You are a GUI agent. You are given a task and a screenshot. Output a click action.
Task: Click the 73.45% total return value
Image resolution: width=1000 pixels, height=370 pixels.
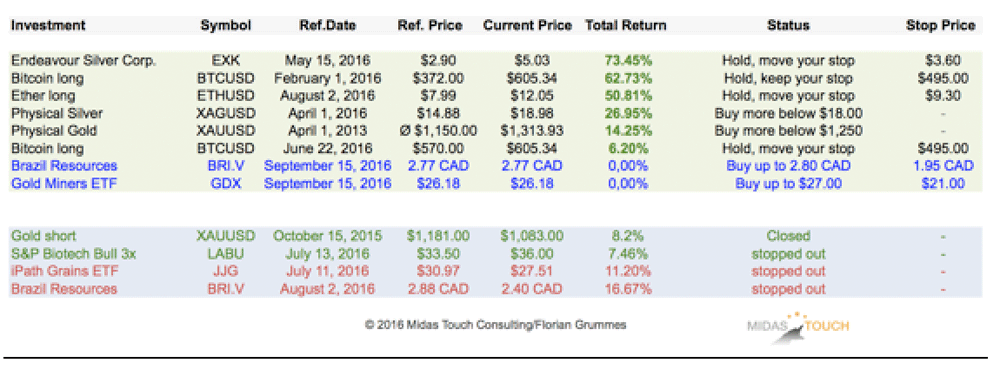coord(628,61)
